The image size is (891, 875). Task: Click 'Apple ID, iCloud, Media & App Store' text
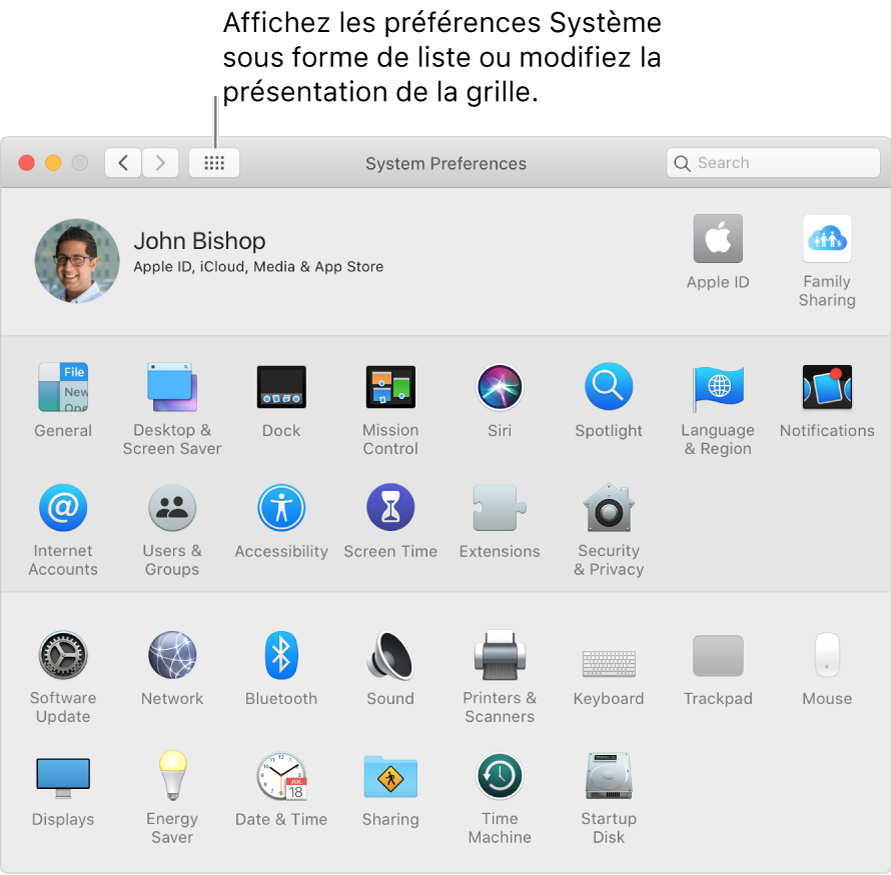click(259, 266)
